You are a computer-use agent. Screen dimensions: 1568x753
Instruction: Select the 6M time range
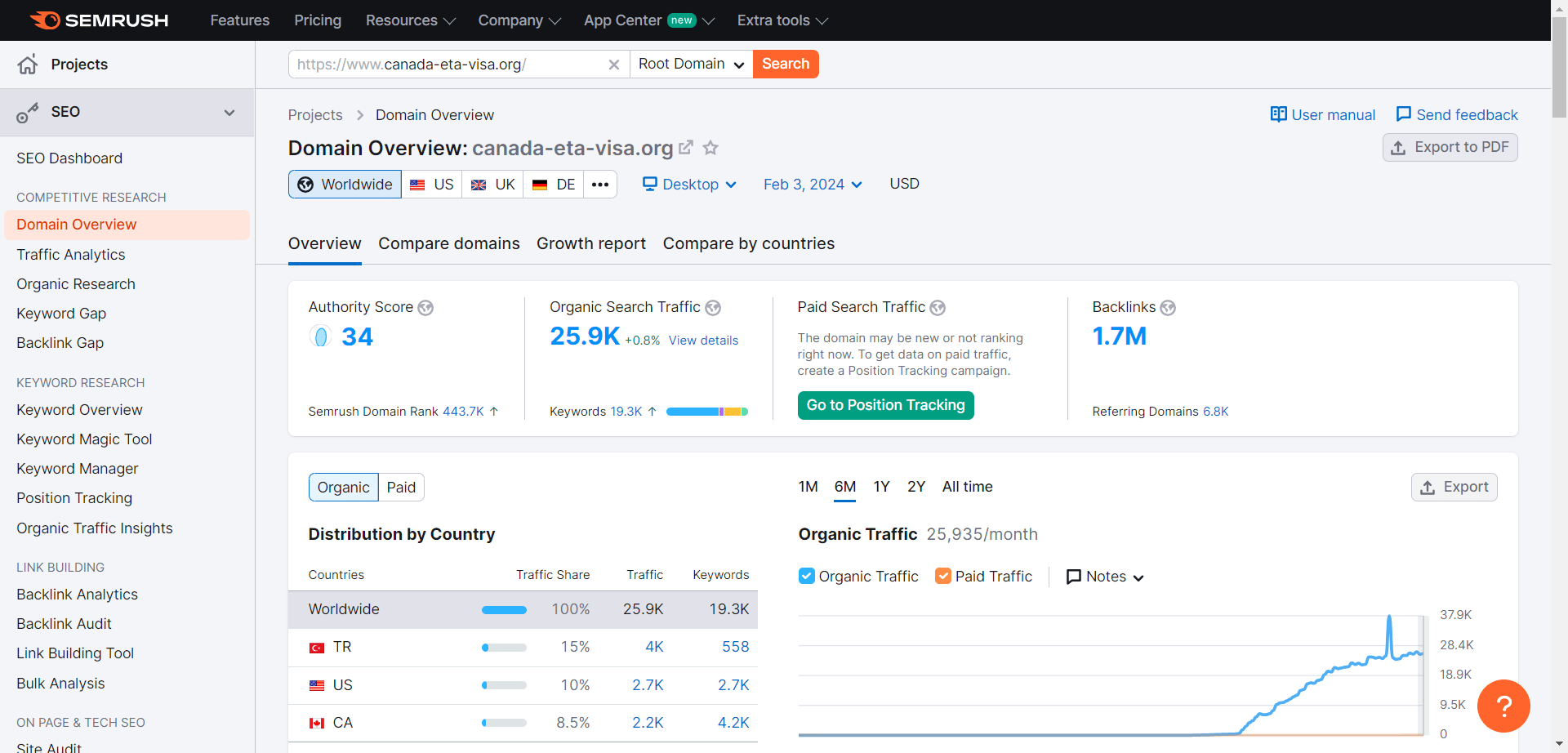click(845, 487)
